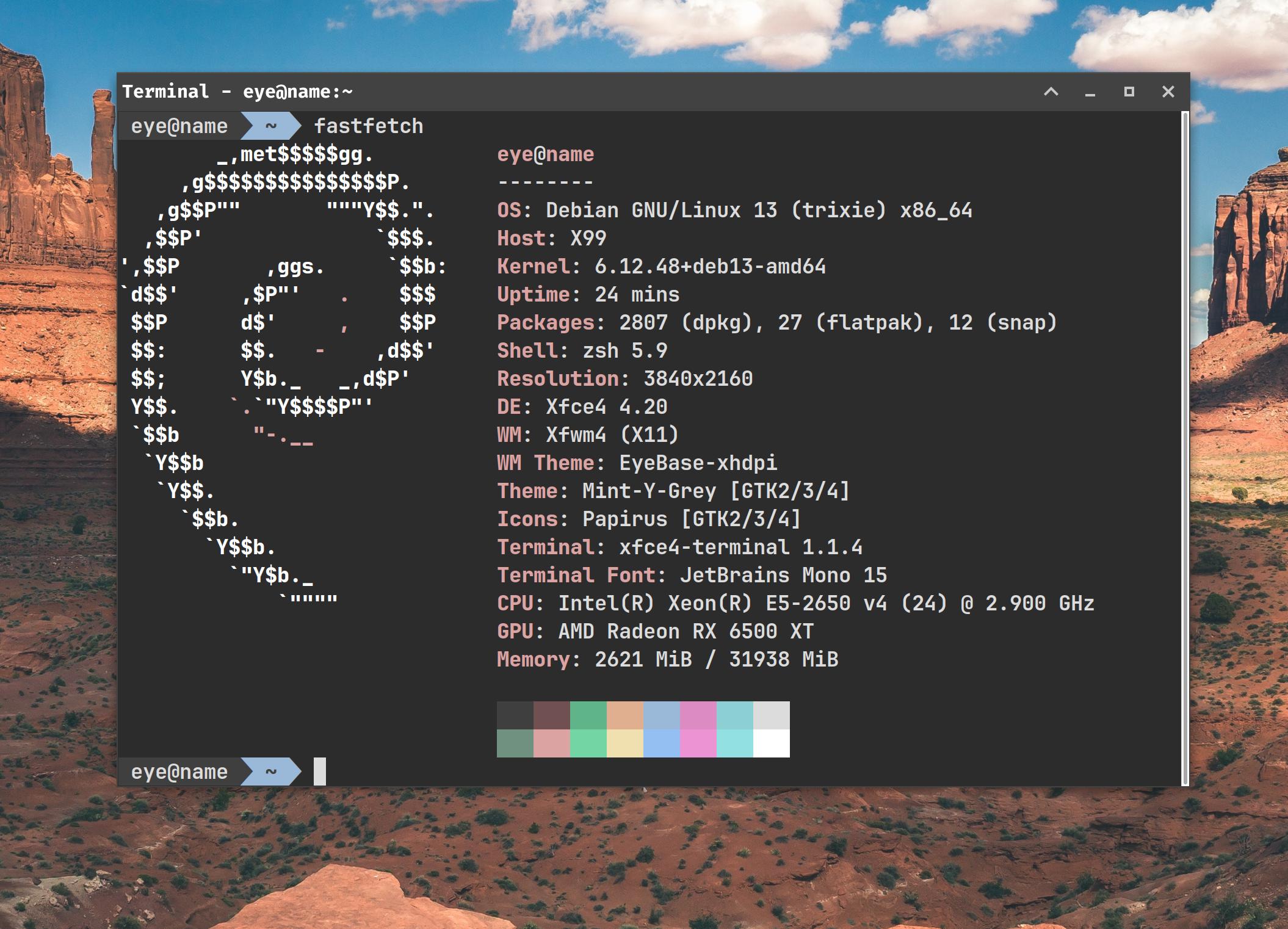Click the bright white color block
Viewport: 1288px width, 929px height.
[x=771, y=743]
